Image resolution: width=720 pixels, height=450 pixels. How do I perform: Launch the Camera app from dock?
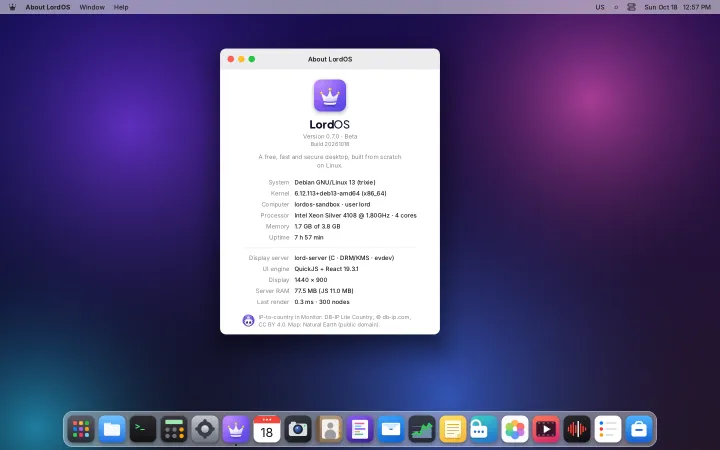point(298,429)
